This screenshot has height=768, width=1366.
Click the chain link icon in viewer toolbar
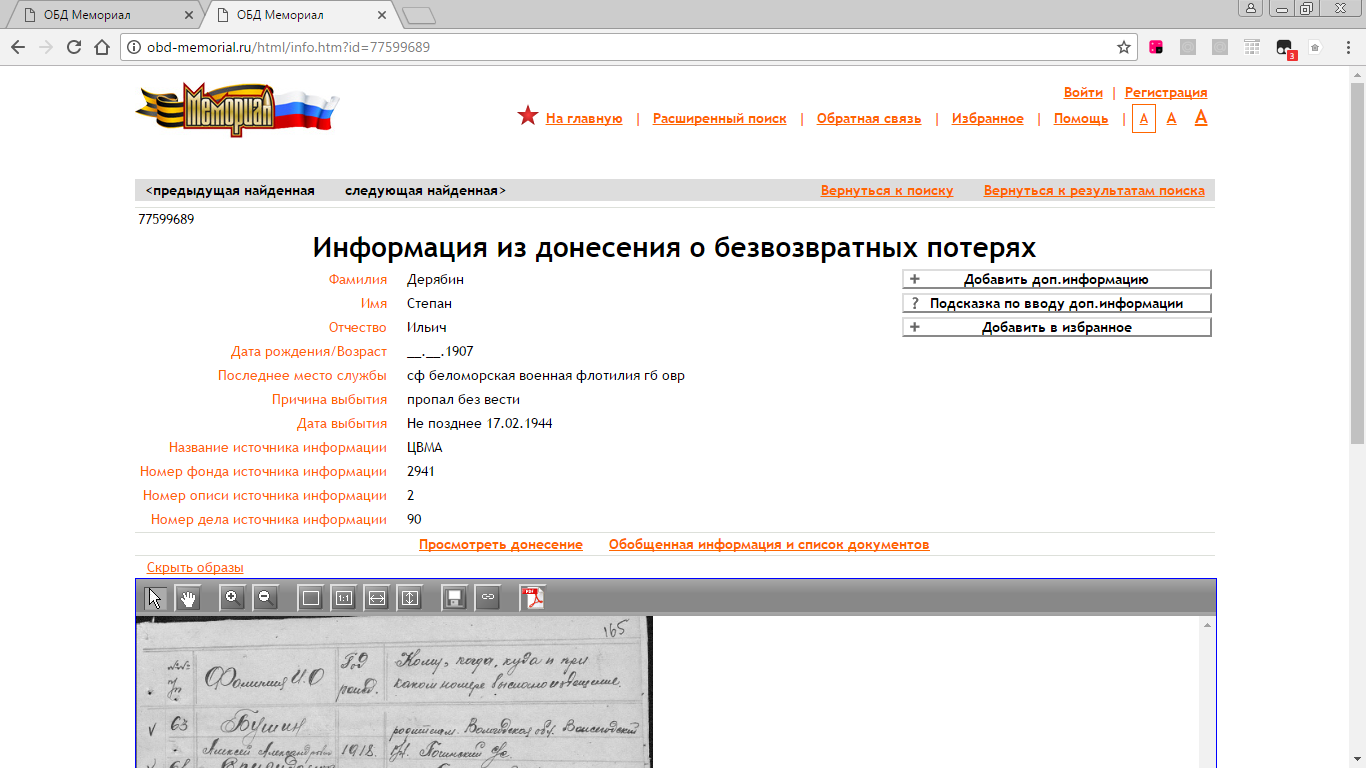click(x=487, y=598)
